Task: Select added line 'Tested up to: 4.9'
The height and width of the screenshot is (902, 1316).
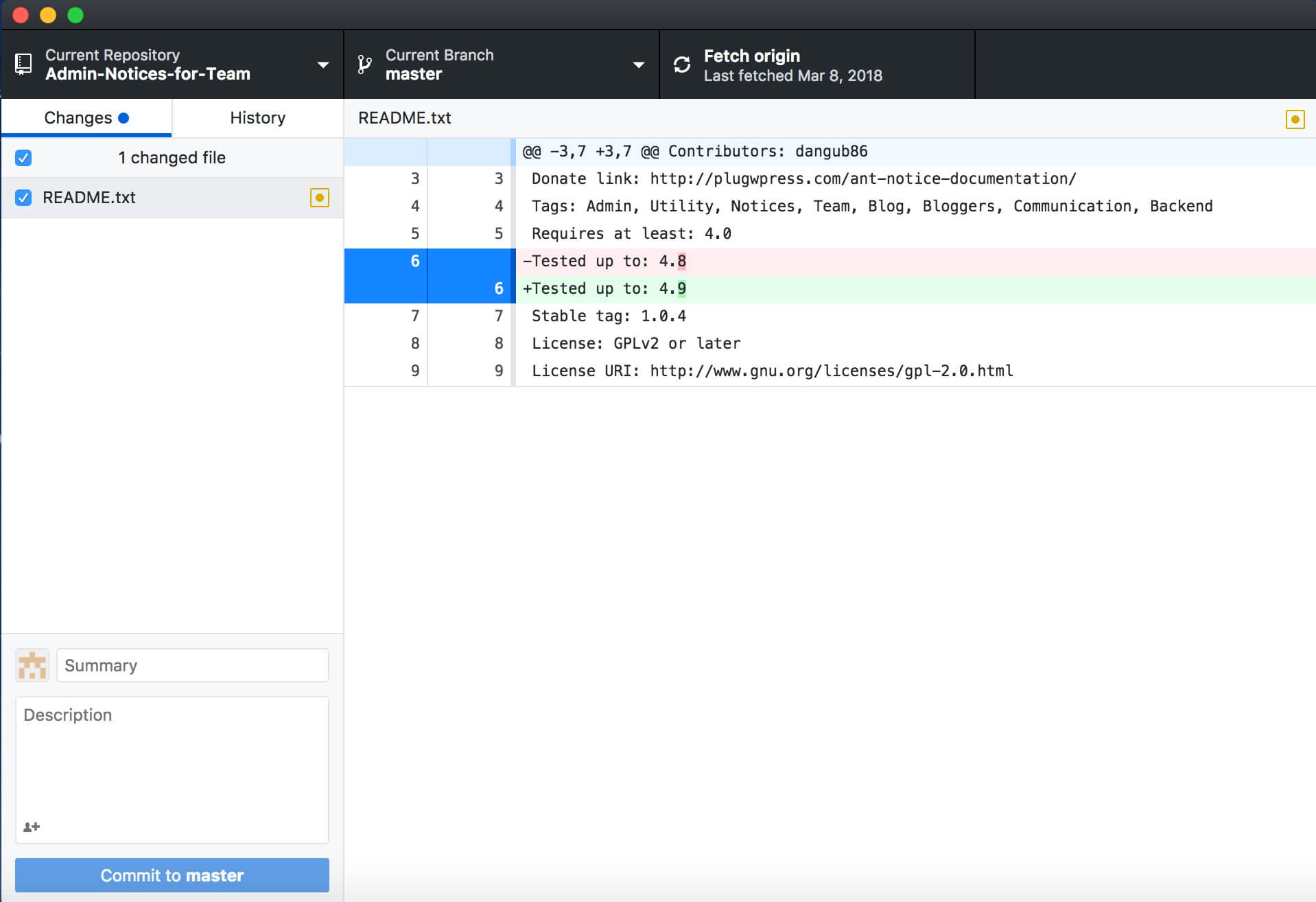Action: click(915, 289)
